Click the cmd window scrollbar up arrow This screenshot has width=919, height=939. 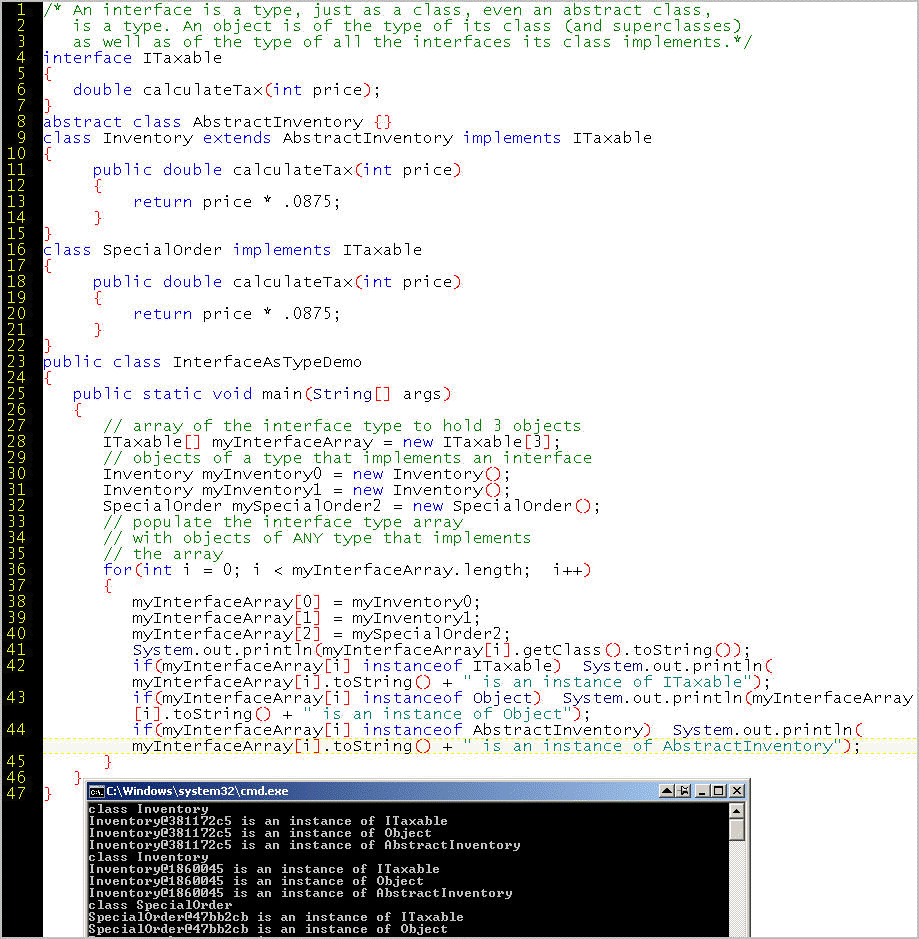[x=737, y=811]
